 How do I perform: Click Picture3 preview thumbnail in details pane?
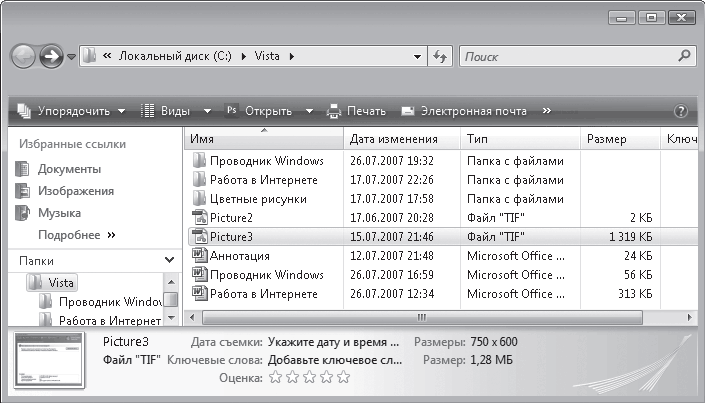(x=49, y=360)
